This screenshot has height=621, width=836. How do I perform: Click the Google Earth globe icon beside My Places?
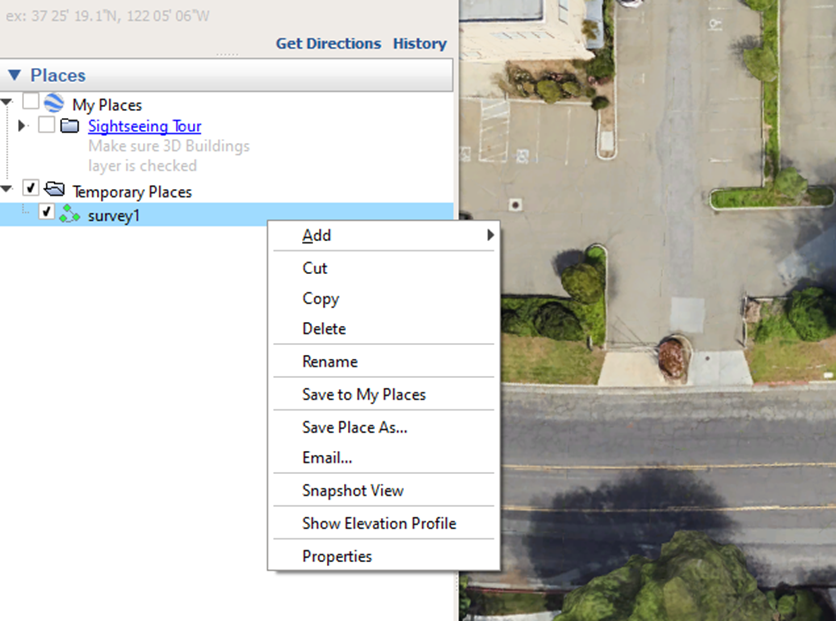pos(54,102)
